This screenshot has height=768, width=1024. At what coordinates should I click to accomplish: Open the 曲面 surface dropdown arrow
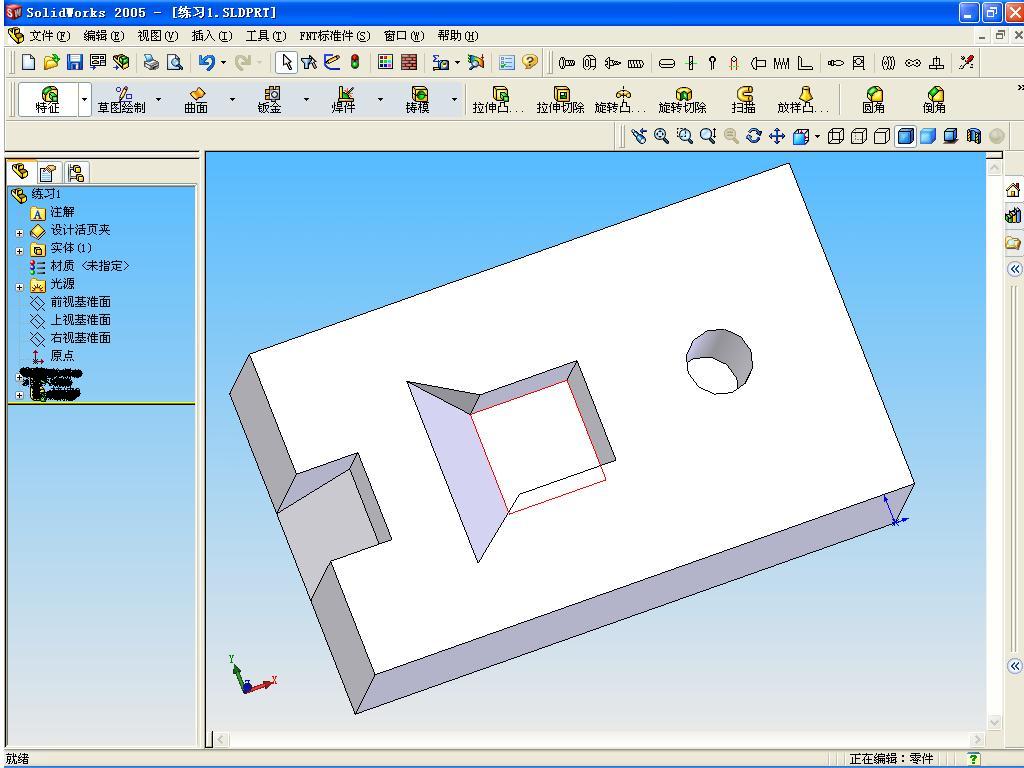(x=232, y=100)
